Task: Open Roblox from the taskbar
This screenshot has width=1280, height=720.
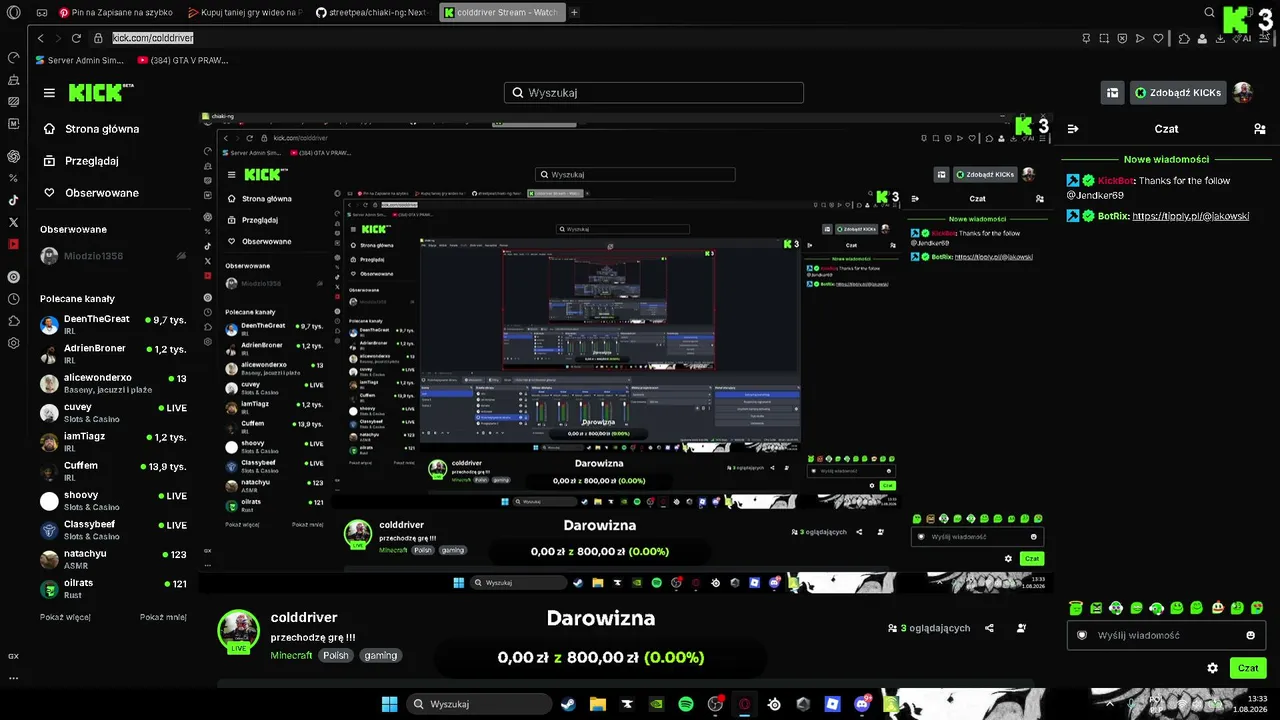Action: tap(832, 704)
